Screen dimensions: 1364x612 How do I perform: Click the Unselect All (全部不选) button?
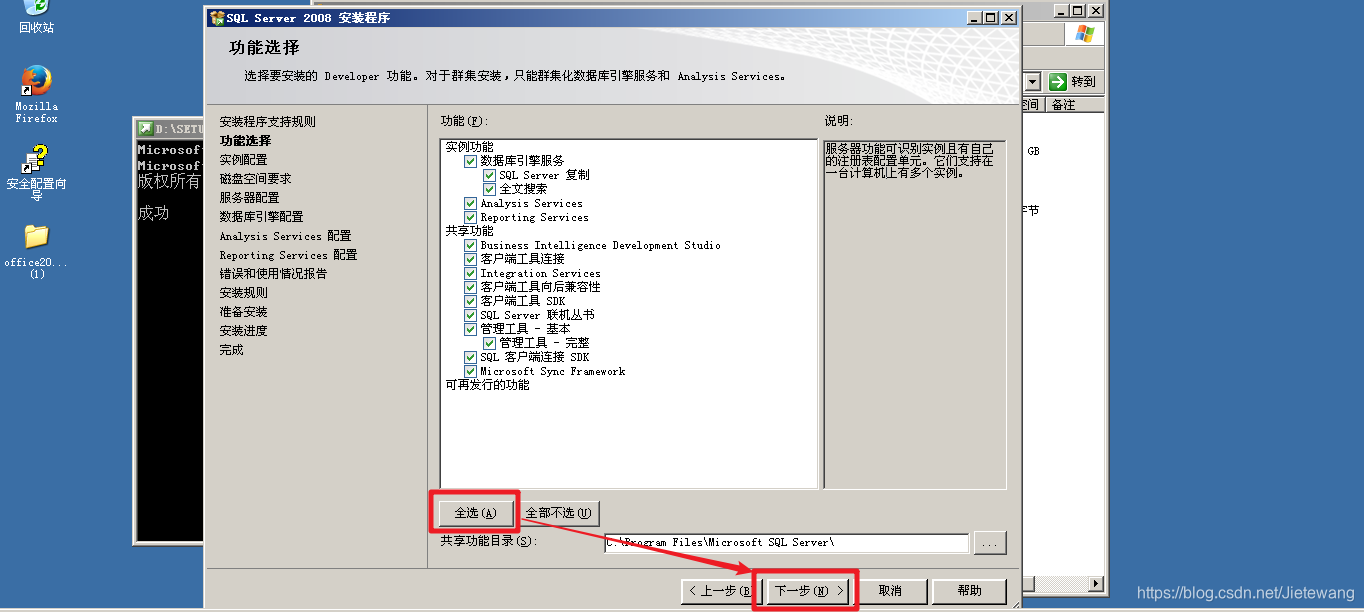coord(558,513)
